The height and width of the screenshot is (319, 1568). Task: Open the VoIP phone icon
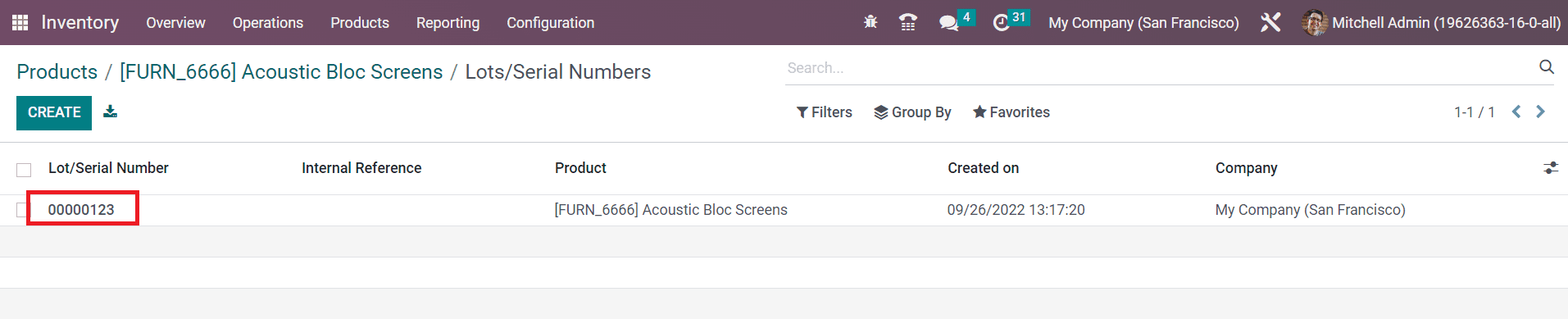pos(907,22)
